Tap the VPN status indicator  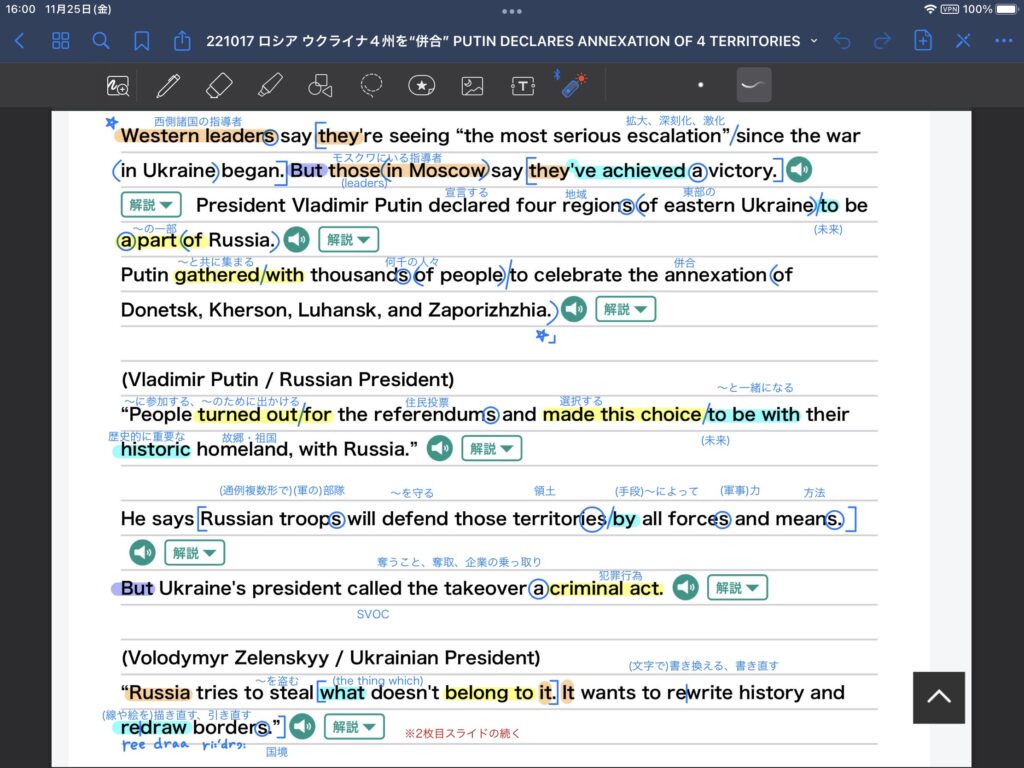coord(950,9)
